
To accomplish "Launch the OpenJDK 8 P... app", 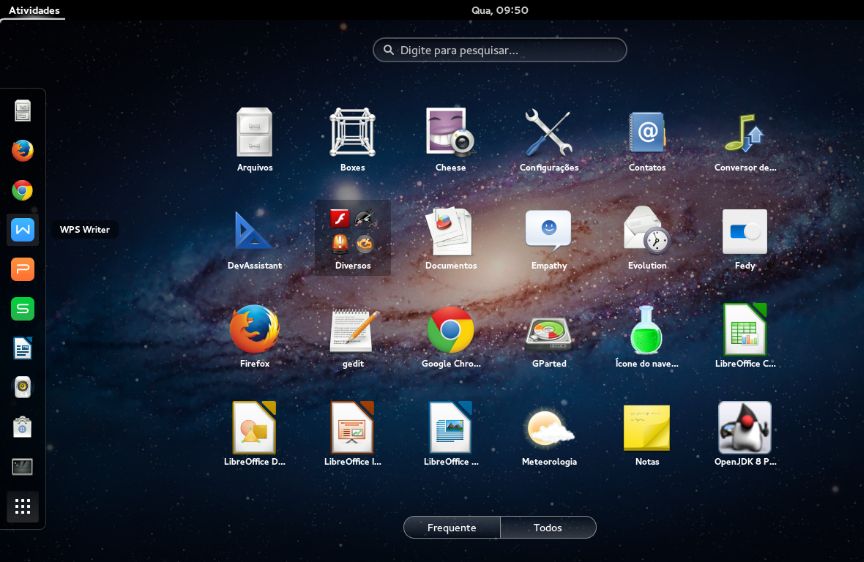I will 745,434.
